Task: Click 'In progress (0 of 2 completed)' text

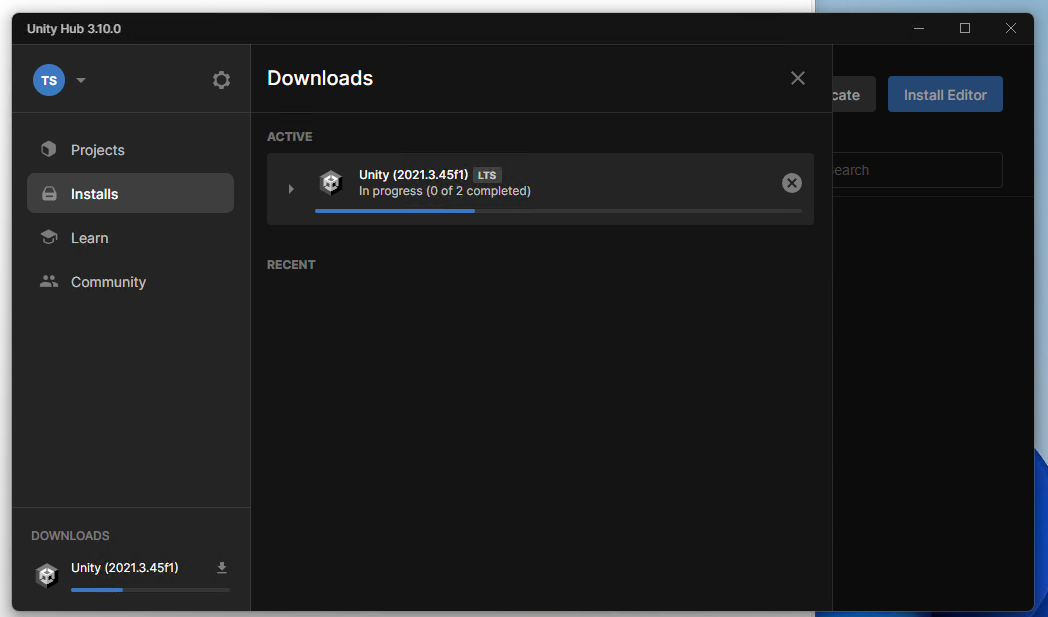Action: [444, 191]
